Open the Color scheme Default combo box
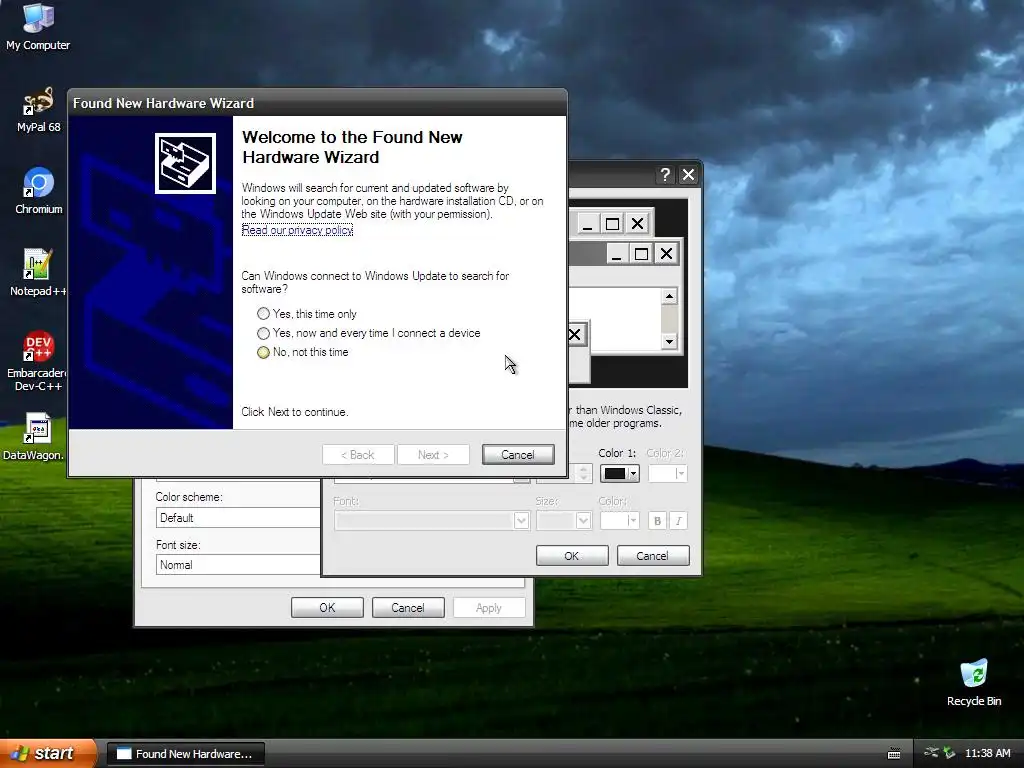Screen dimensions: 1024x768 coord(238,518)
